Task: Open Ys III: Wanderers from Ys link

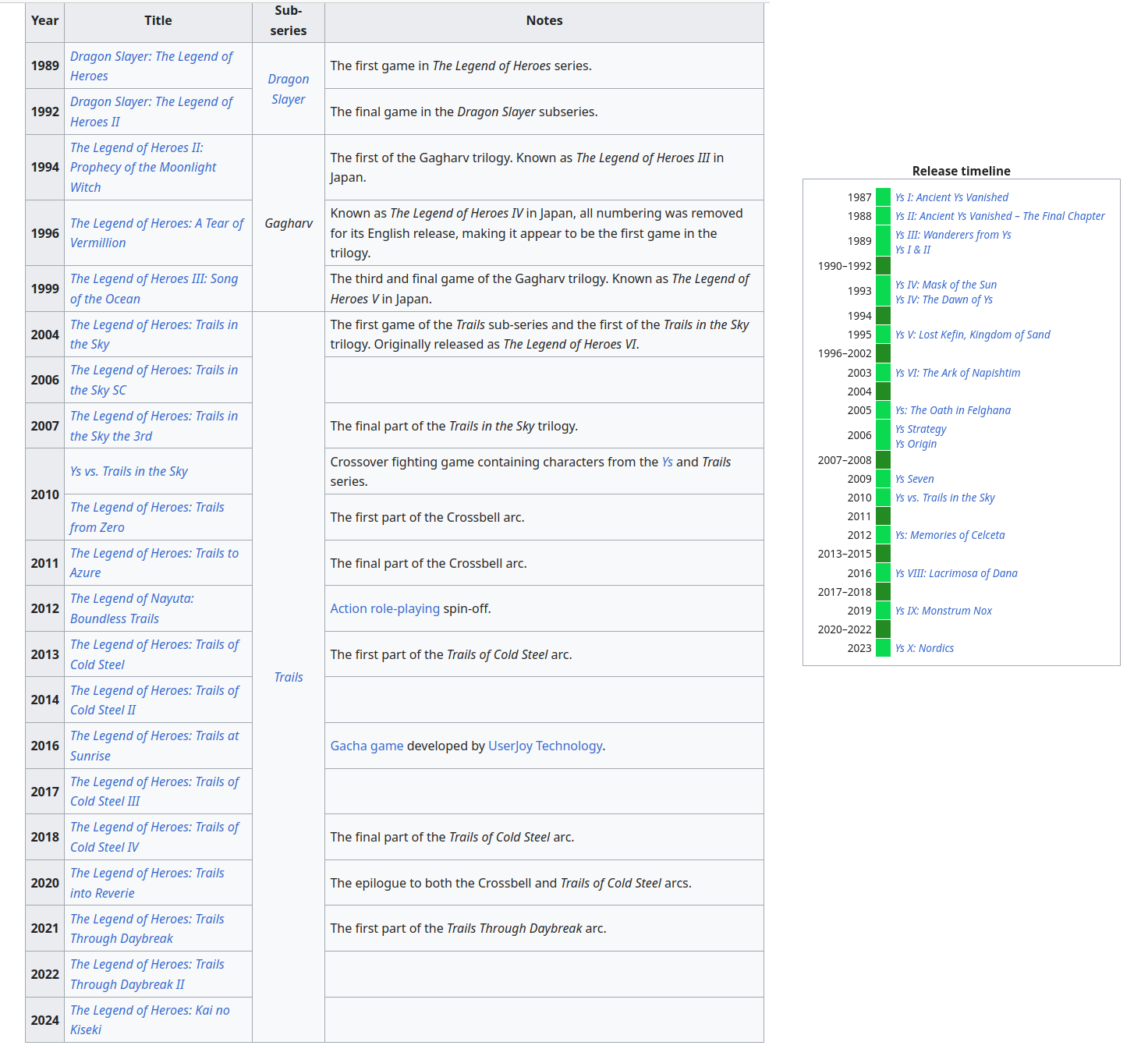Action: point(953,235)
